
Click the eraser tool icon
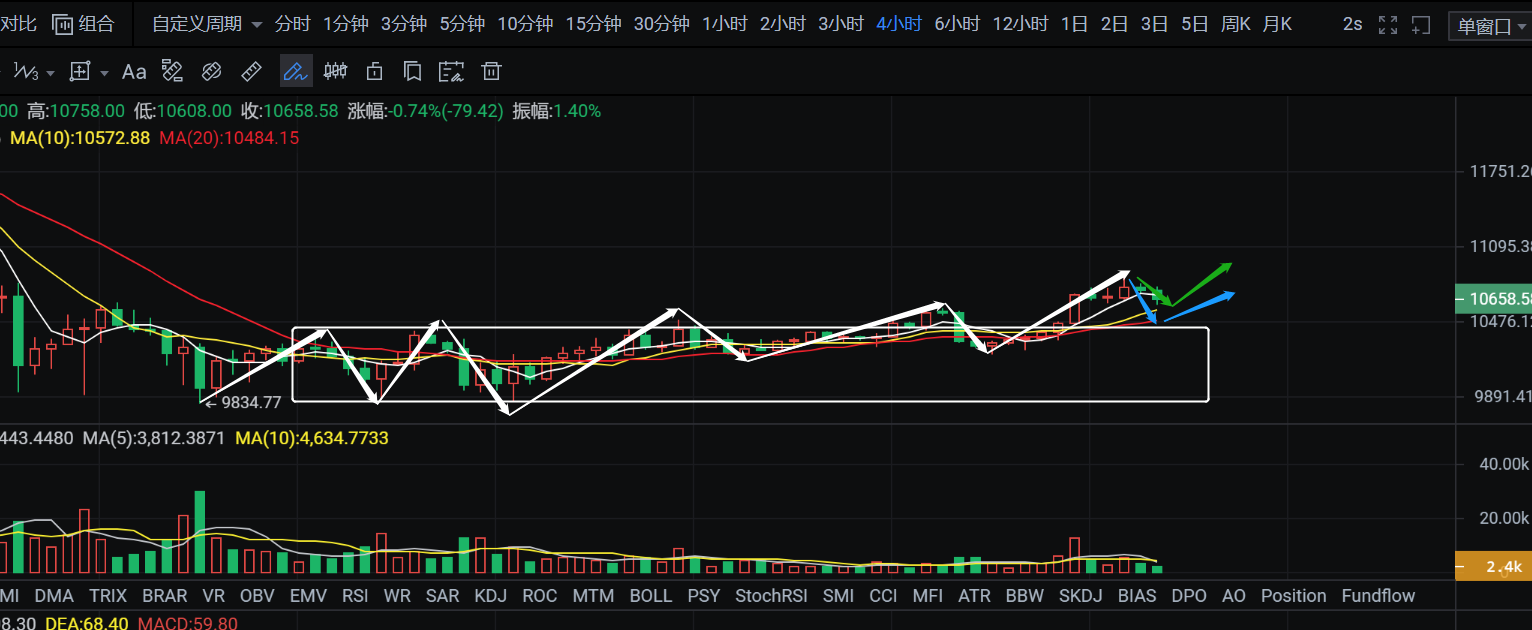[211, 71]
